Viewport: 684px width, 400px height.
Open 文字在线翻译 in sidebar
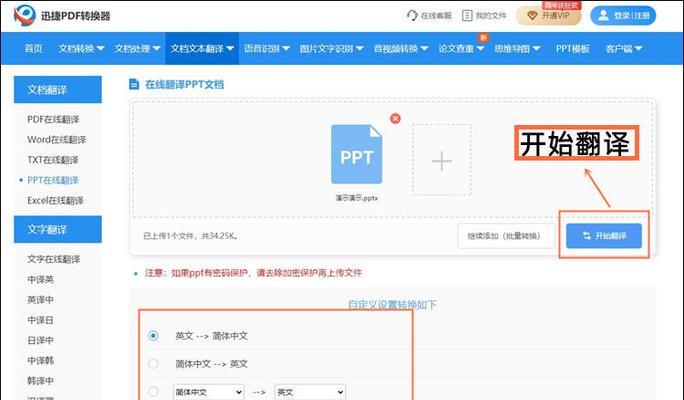tap(54, 259)
